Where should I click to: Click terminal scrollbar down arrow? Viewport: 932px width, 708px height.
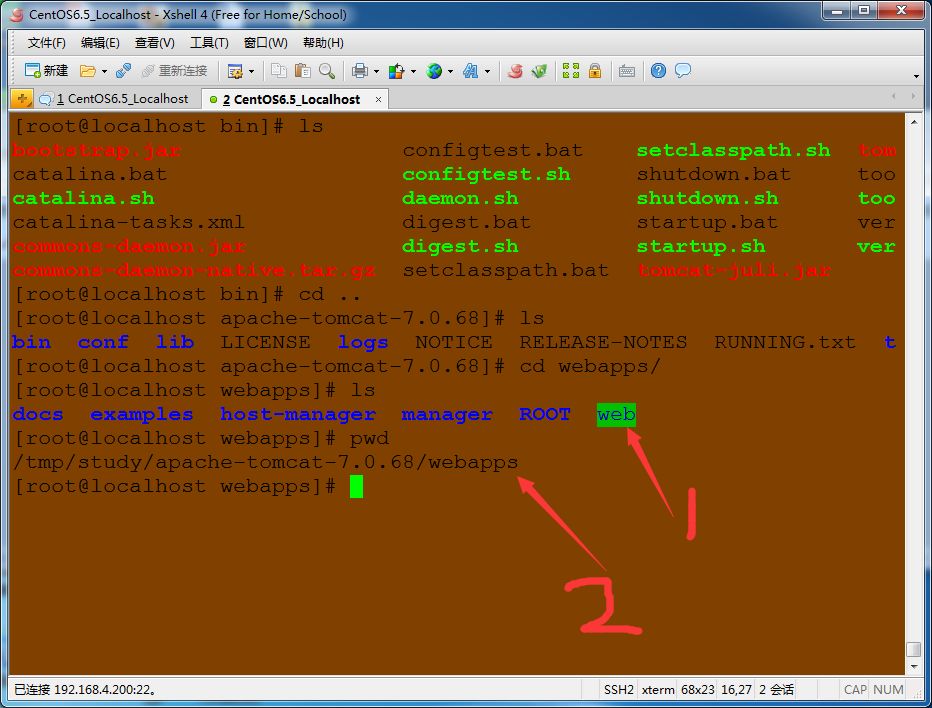tap(914, 667)
